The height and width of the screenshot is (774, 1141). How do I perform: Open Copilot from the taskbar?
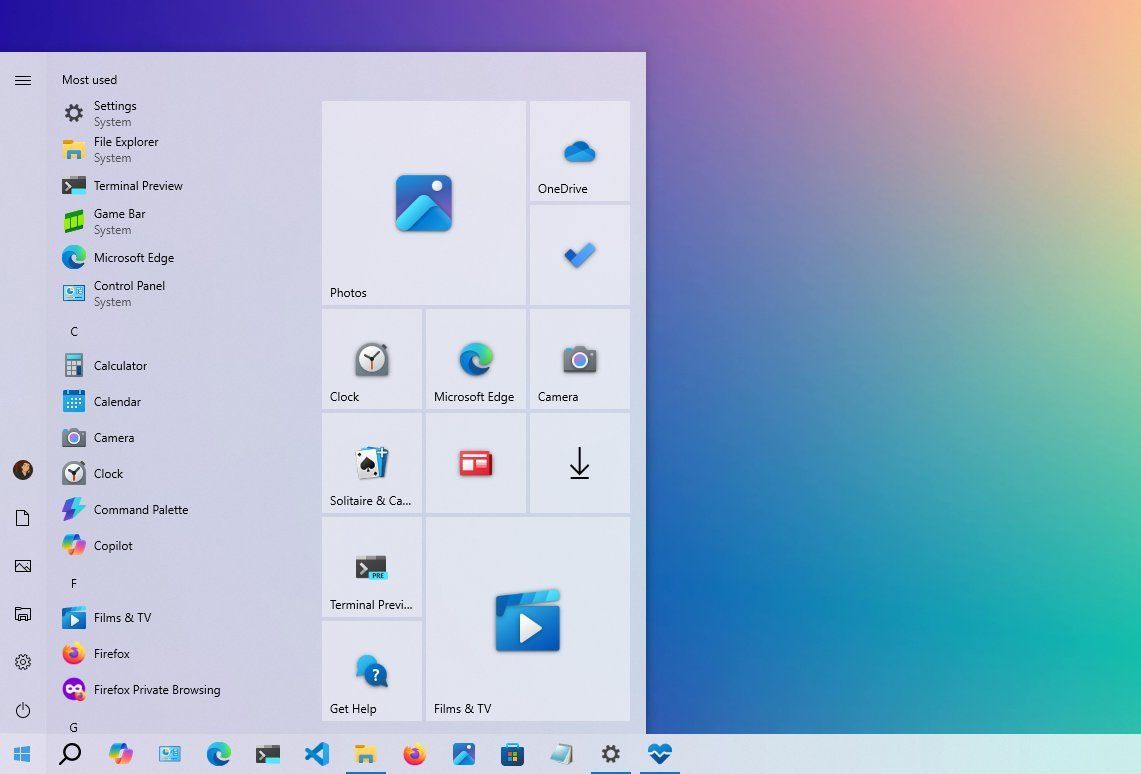[x=121, y=754]
